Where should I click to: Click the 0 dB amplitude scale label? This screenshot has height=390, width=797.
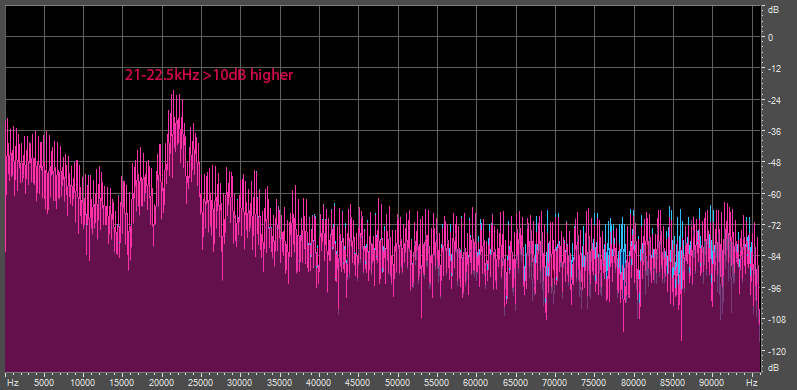771,37
